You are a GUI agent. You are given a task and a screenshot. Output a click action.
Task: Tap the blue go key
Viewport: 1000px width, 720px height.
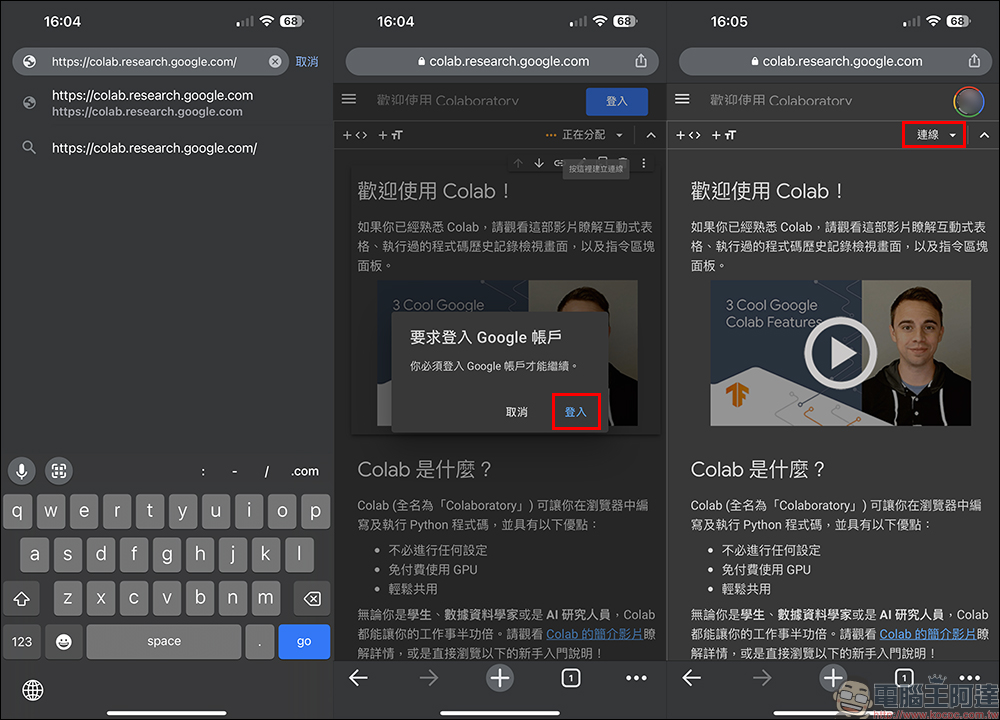(x=304, y=642)
